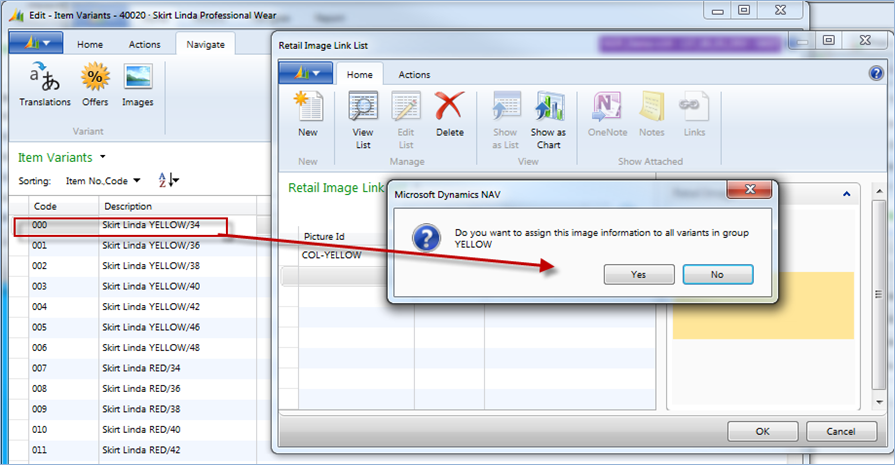Click Cancel in Retail Image Link List
Screen dimensions: 895x465
pos(841,431)
